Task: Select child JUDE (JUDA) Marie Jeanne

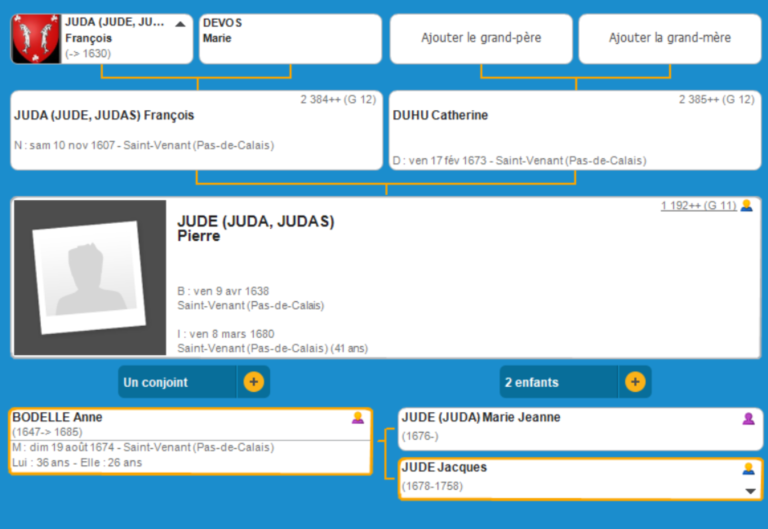Action: [x=560, y=428]
